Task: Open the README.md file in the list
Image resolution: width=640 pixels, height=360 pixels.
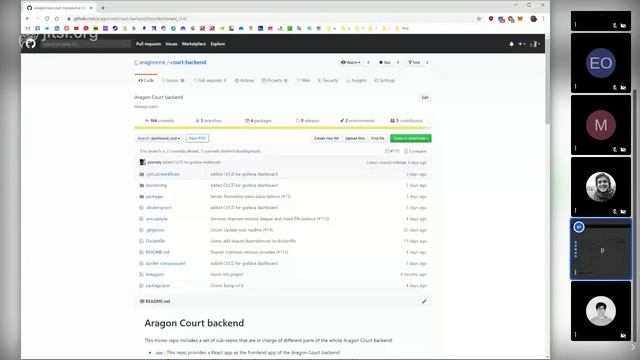Action: (157, 252)
